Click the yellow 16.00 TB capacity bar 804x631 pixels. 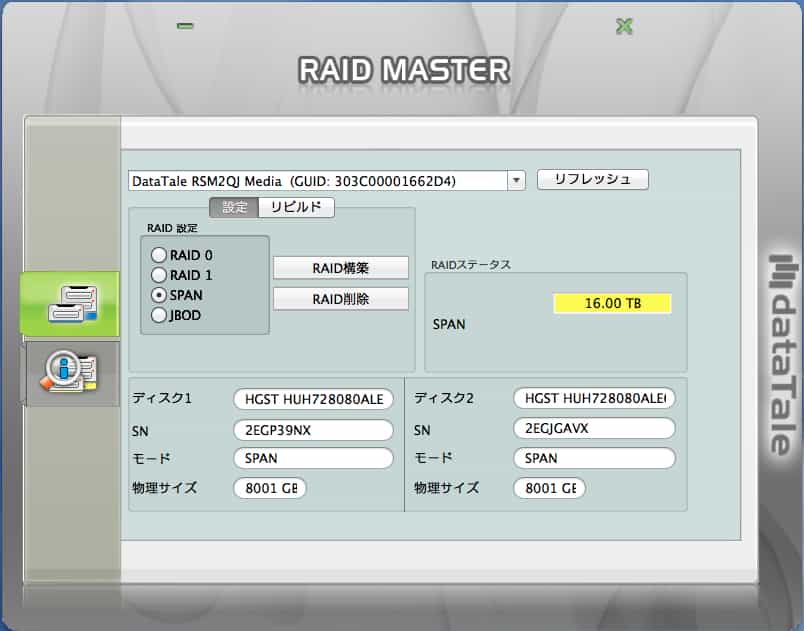tap(612, 303)
